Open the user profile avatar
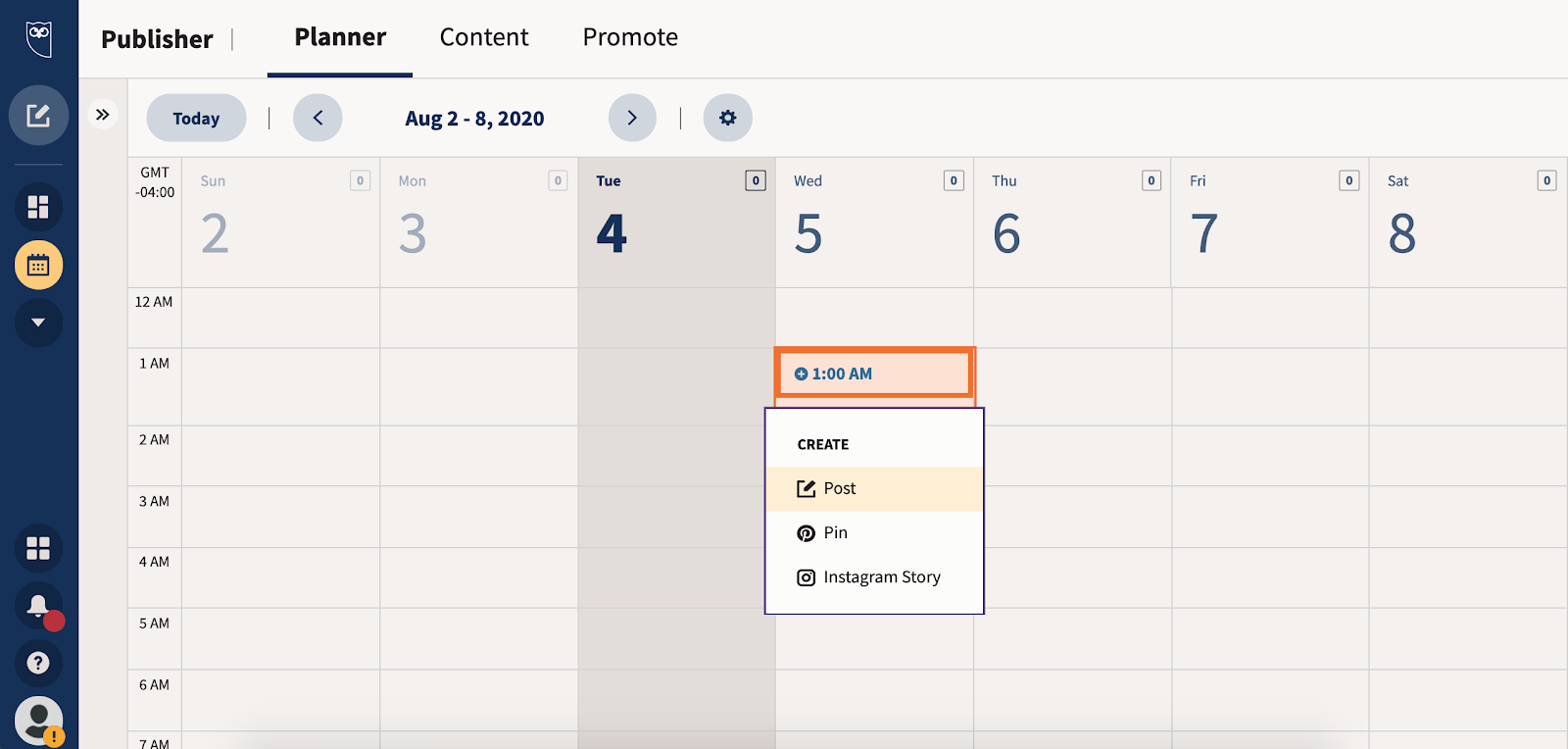1568x749 pixels. coord(38,721)
